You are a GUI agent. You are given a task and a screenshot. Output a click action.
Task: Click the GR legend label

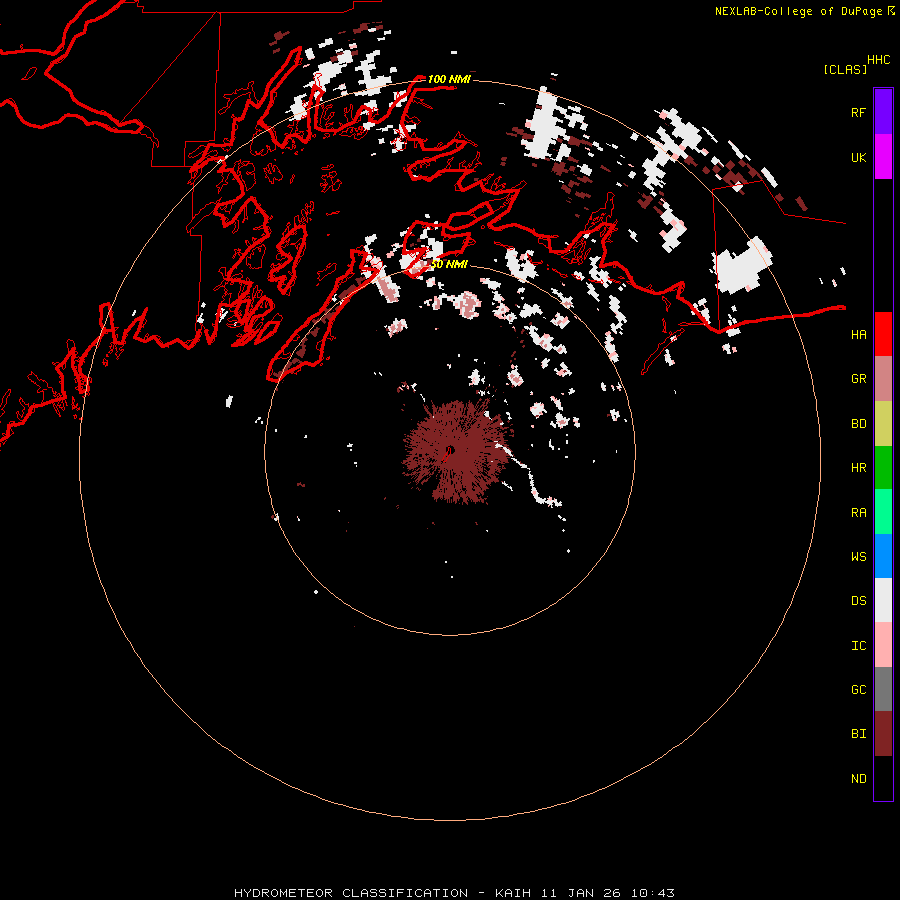click(858, 379)
